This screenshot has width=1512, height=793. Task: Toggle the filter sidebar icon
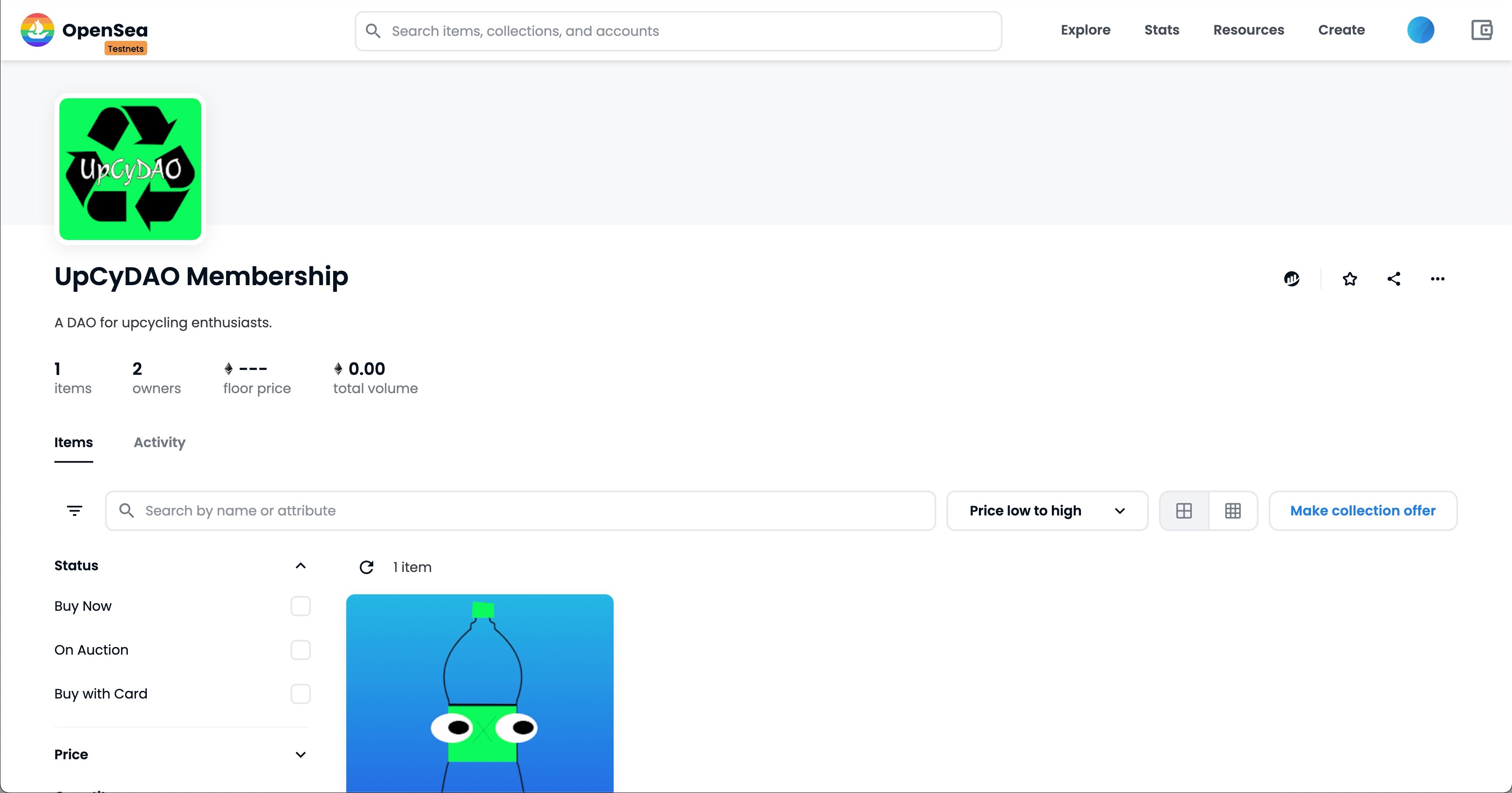pos(75,511)
